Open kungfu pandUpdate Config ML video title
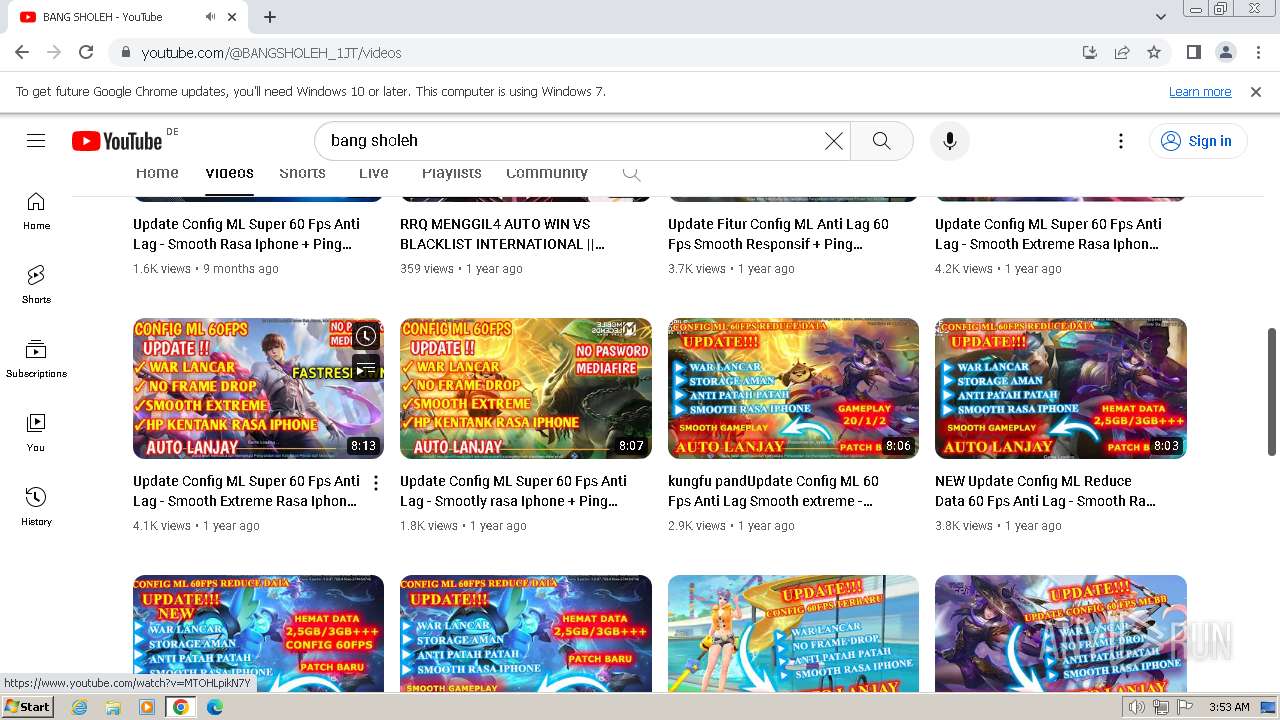The width and height of the screenshot is (1280, 720). pyautogui.click(x=773, y=491)
